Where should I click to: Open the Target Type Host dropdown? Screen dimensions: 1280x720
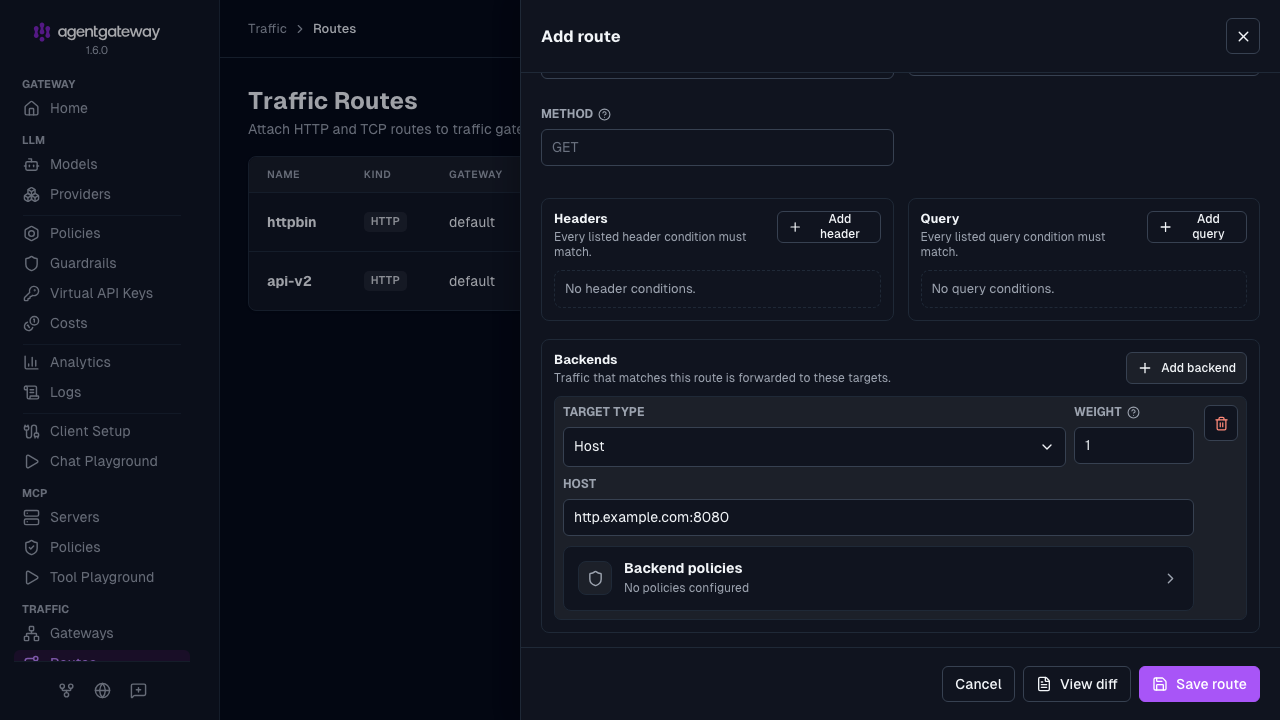tap(814, 447)
